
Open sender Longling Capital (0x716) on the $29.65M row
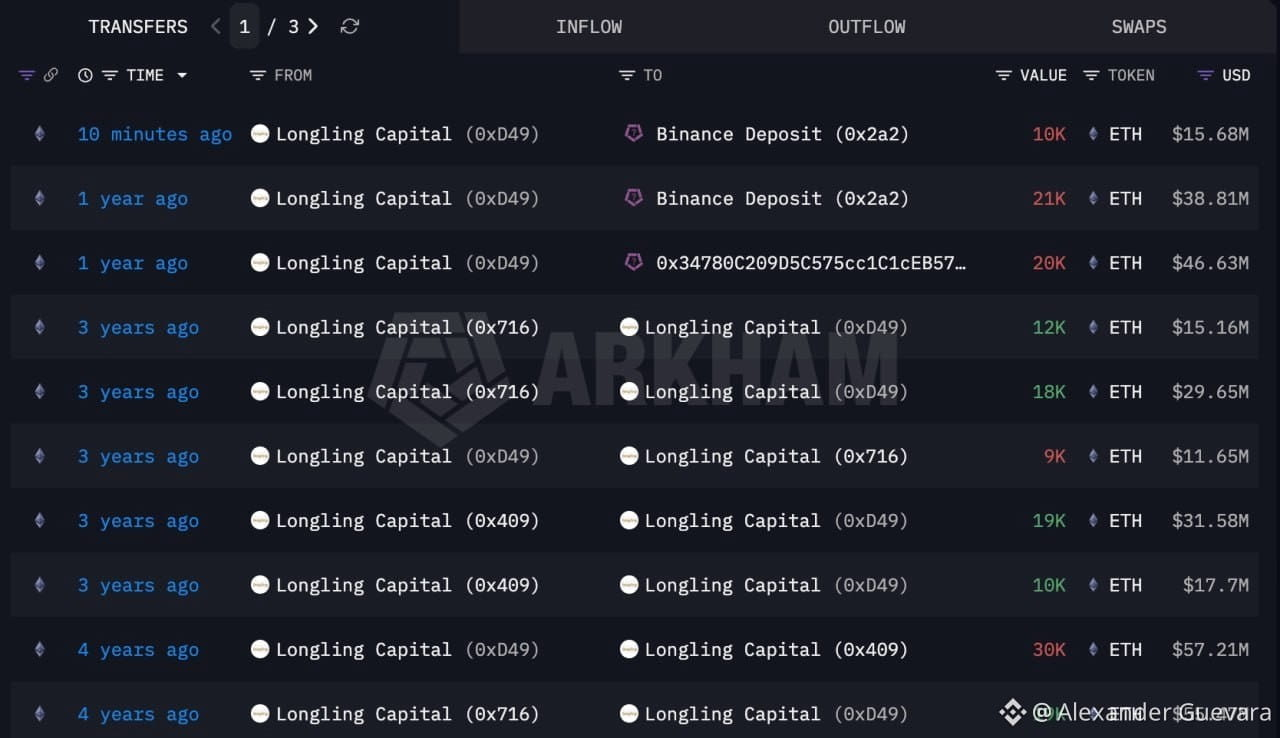[x=407, y=392]
